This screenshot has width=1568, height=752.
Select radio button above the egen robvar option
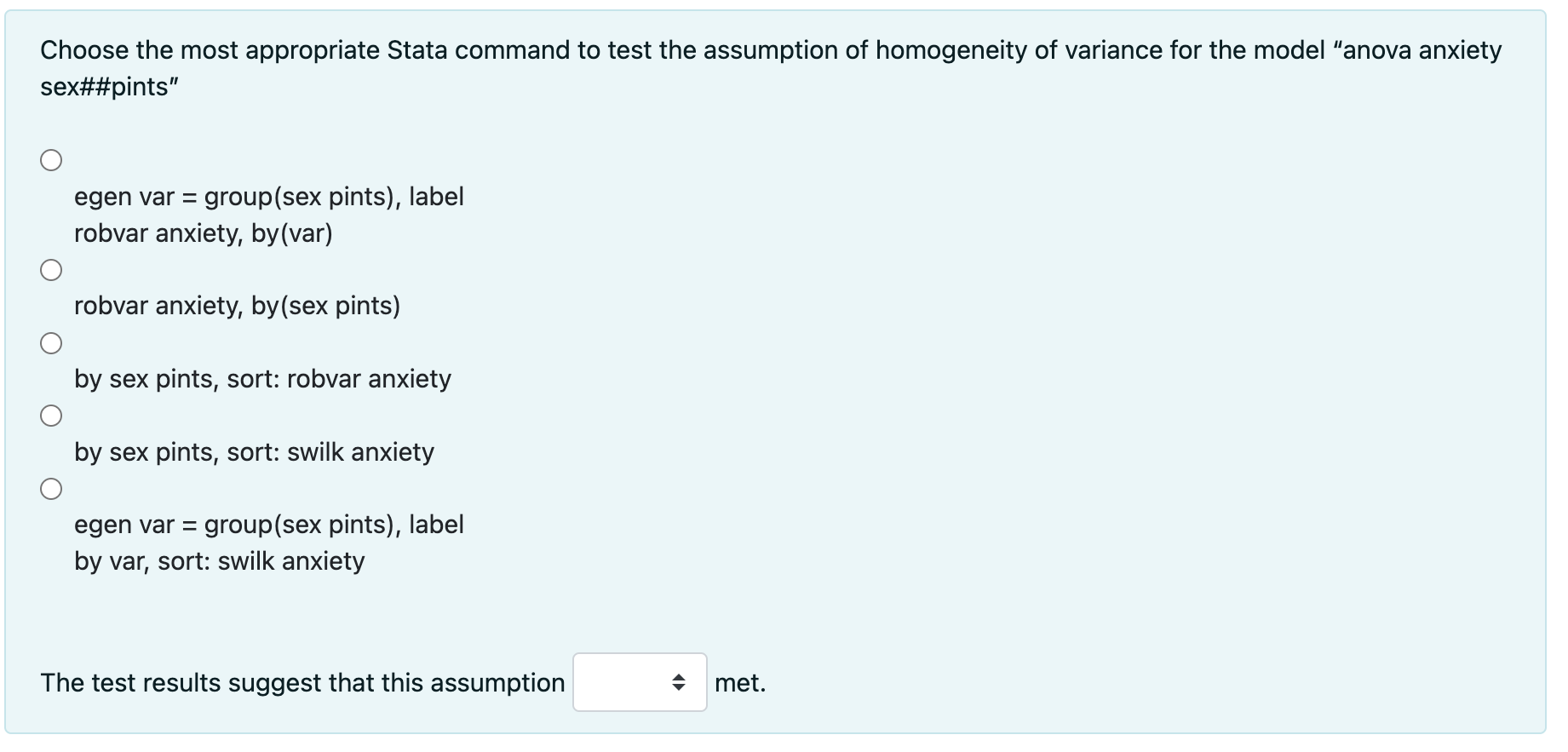[51, 160]
